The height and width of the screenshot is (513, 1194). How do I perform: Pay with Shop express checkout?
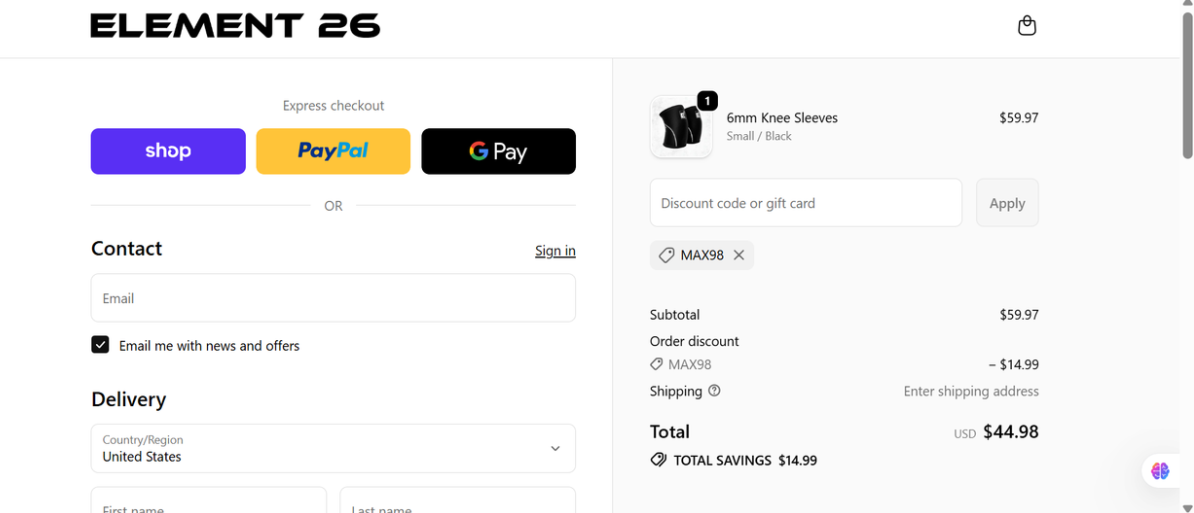coord(168,151)
